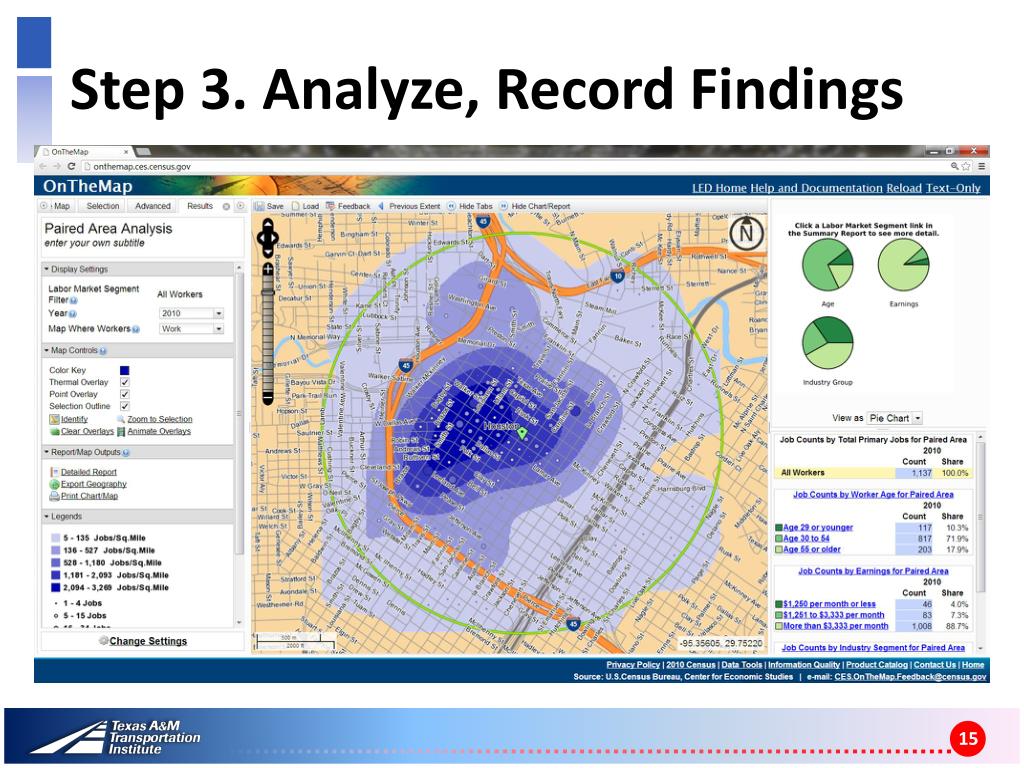This screenshot has width=1024, height=768.
Task: Click the 2,094 - 3,269 Jobs/Sq.Mile legend swatch
Action: point(56,588)
